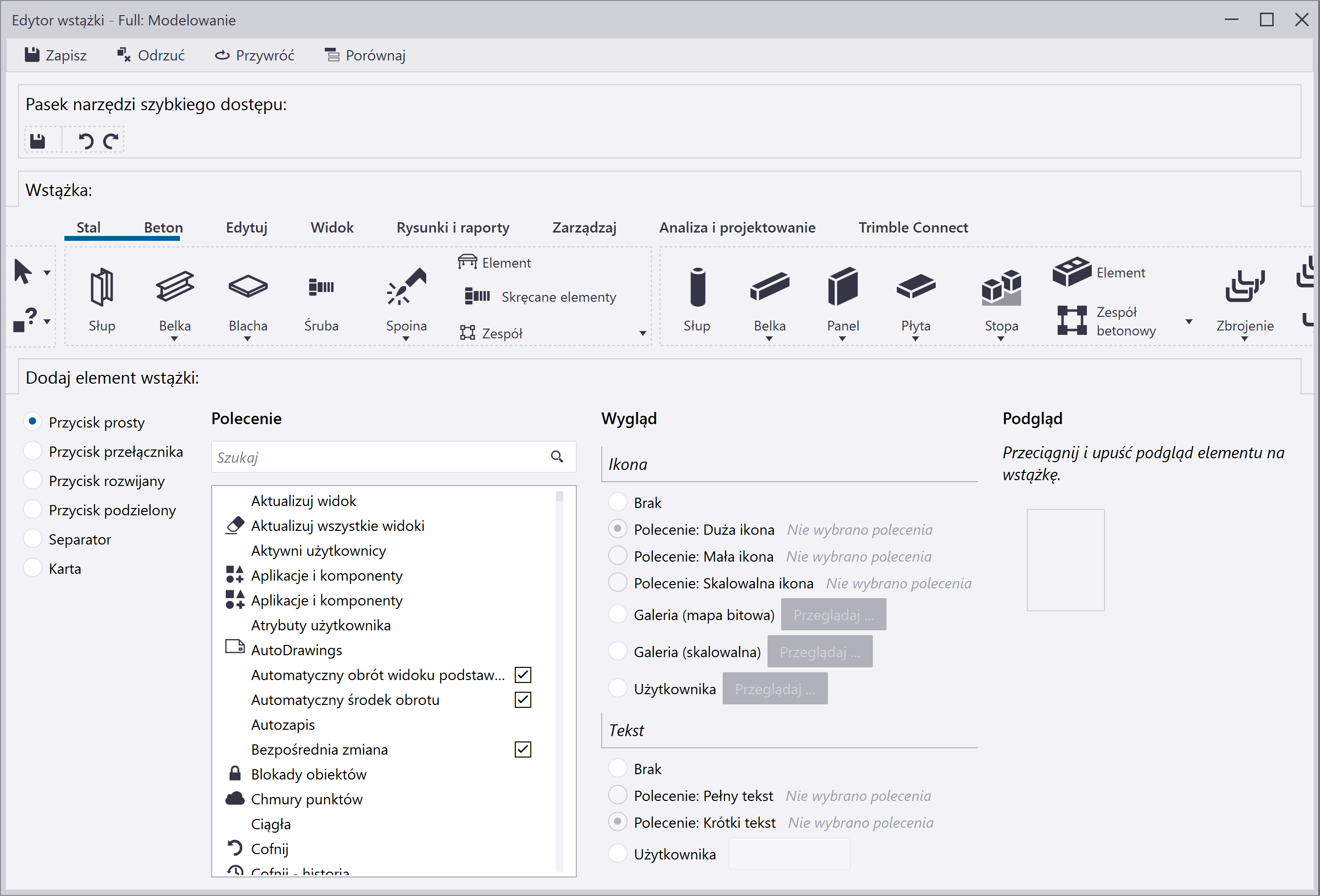The height and width of the screenshot is (896, 1320).
Task: Select the Spoina weld icon
Action: [x=406, y=287]
